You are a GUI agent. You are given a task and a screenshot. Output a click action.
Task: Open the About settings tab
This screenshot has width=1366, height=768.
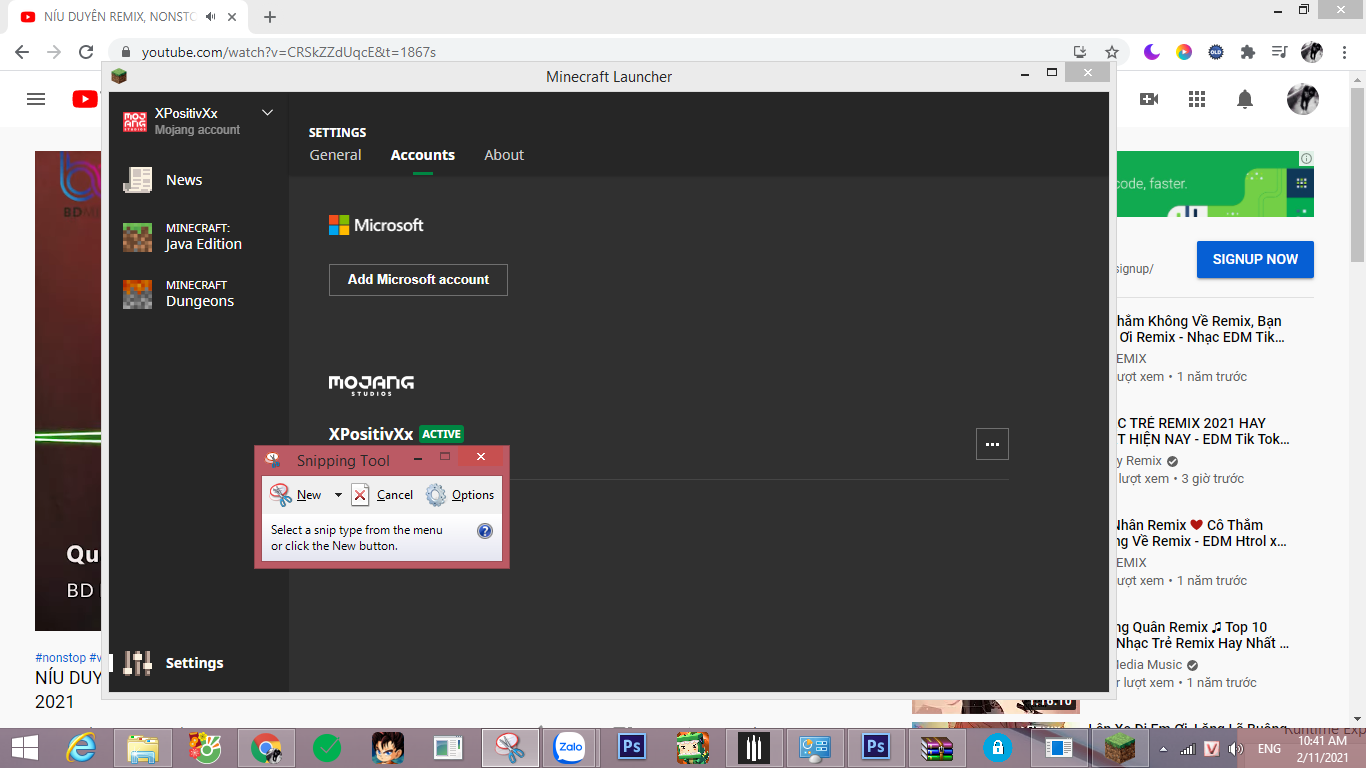(x=504, y=155)
